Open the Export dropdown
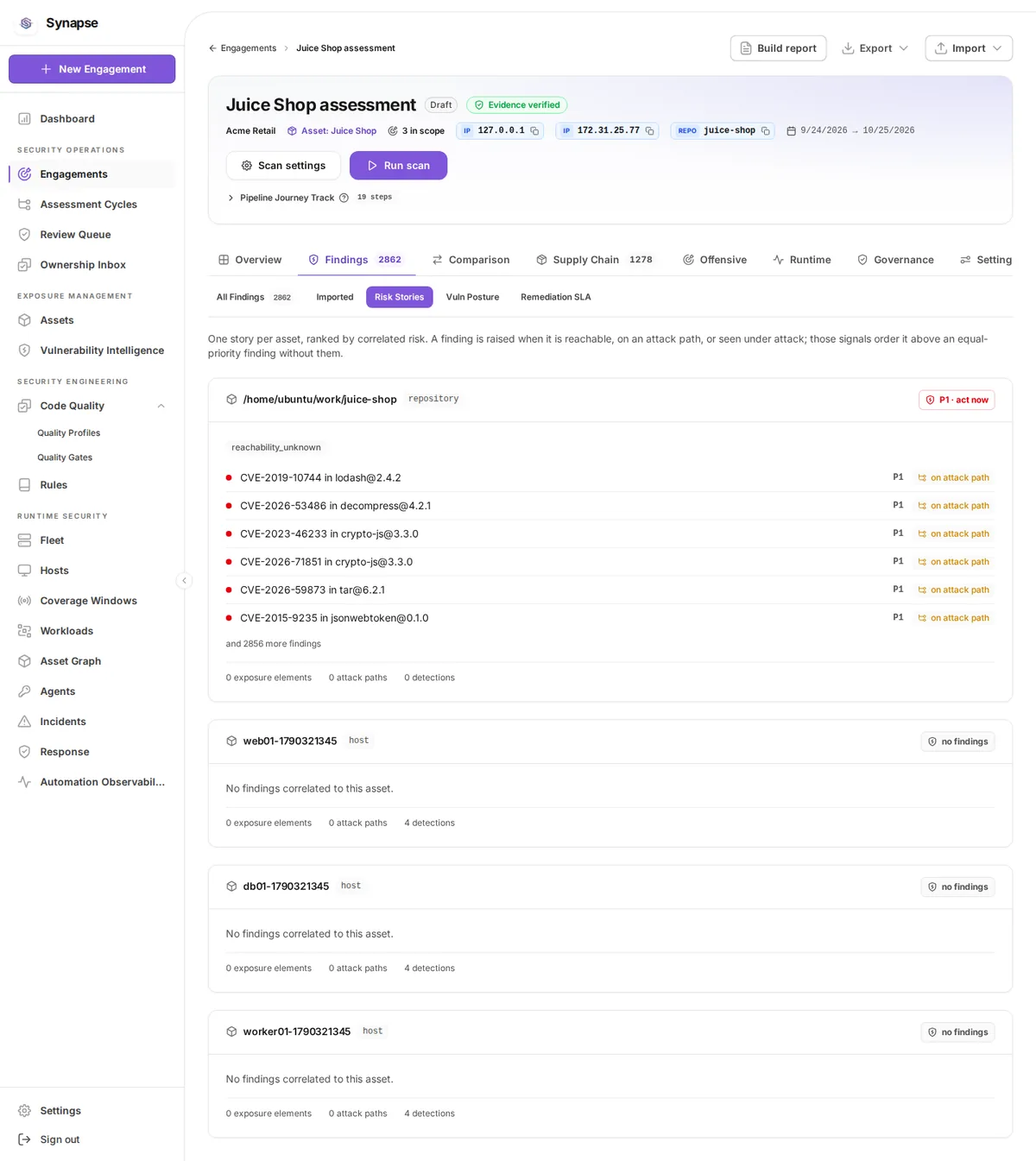The image size is (1036, 1161). 875,48
